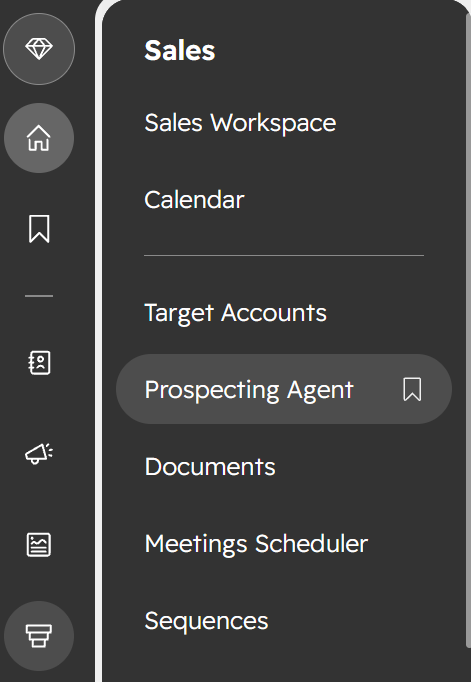Open the Bookmarks sidebar icon
Screen dimensions: 471x682
click(39, 228)
